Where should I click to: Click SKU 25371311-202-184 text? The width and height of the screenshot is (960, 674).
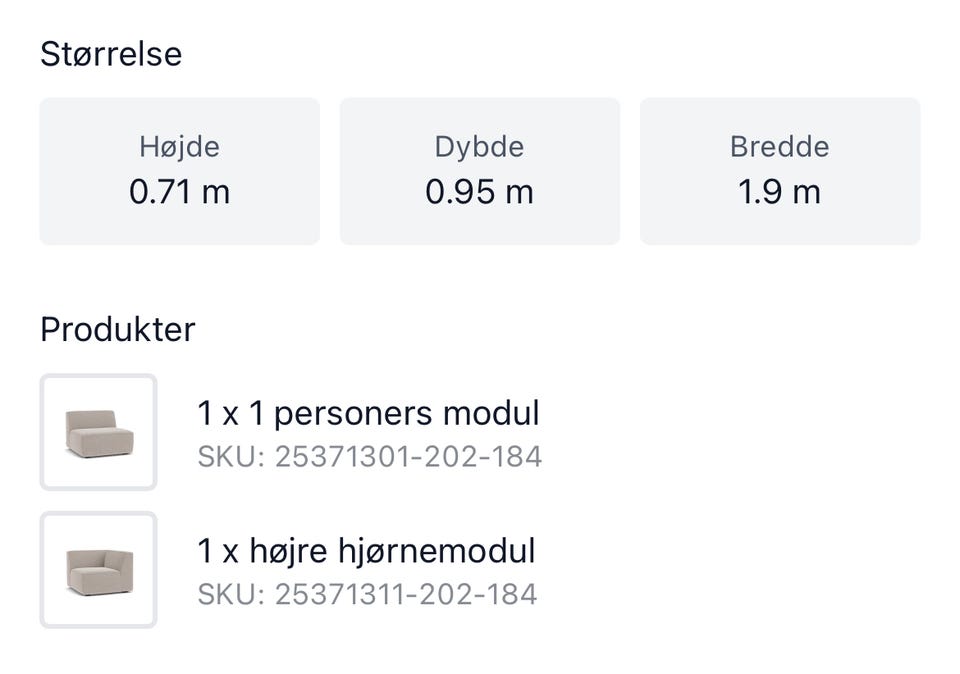(367, 594)
